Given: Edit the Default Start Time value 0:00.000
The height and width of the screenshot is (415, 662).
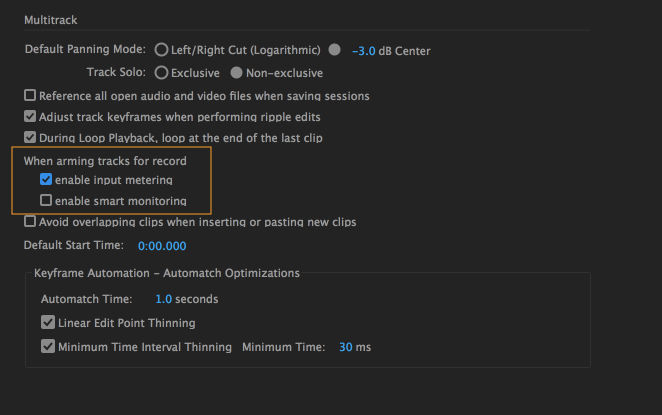Looking at the screenshot, I should tap(162, 245).
